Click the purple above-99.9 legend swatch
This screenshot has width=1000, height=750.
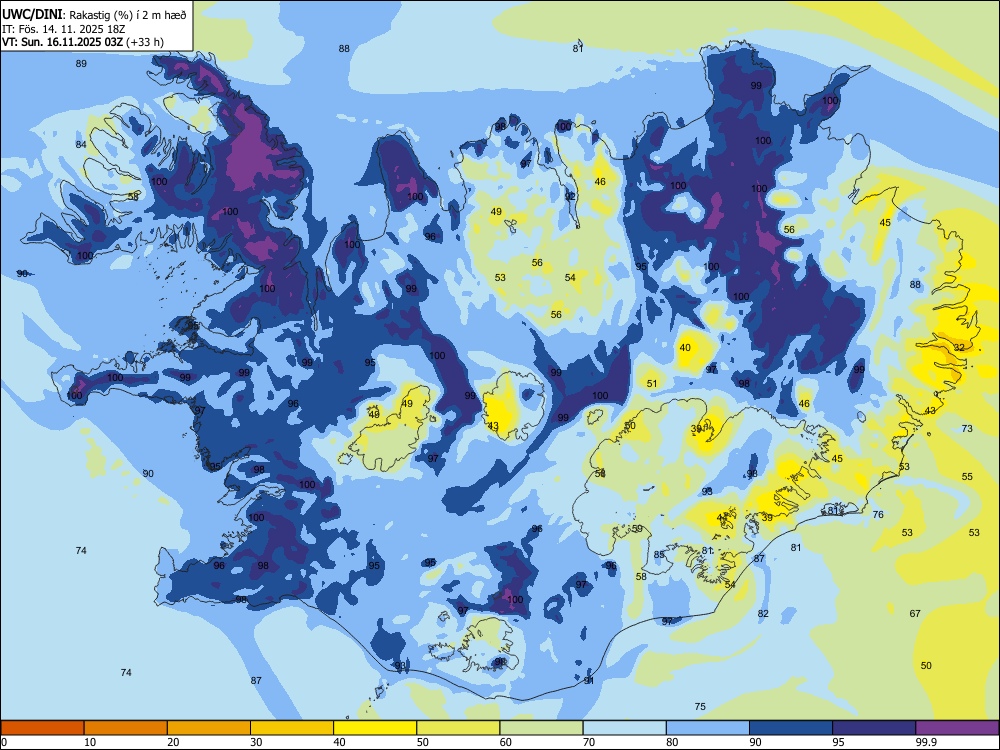[x=957, y=728]
